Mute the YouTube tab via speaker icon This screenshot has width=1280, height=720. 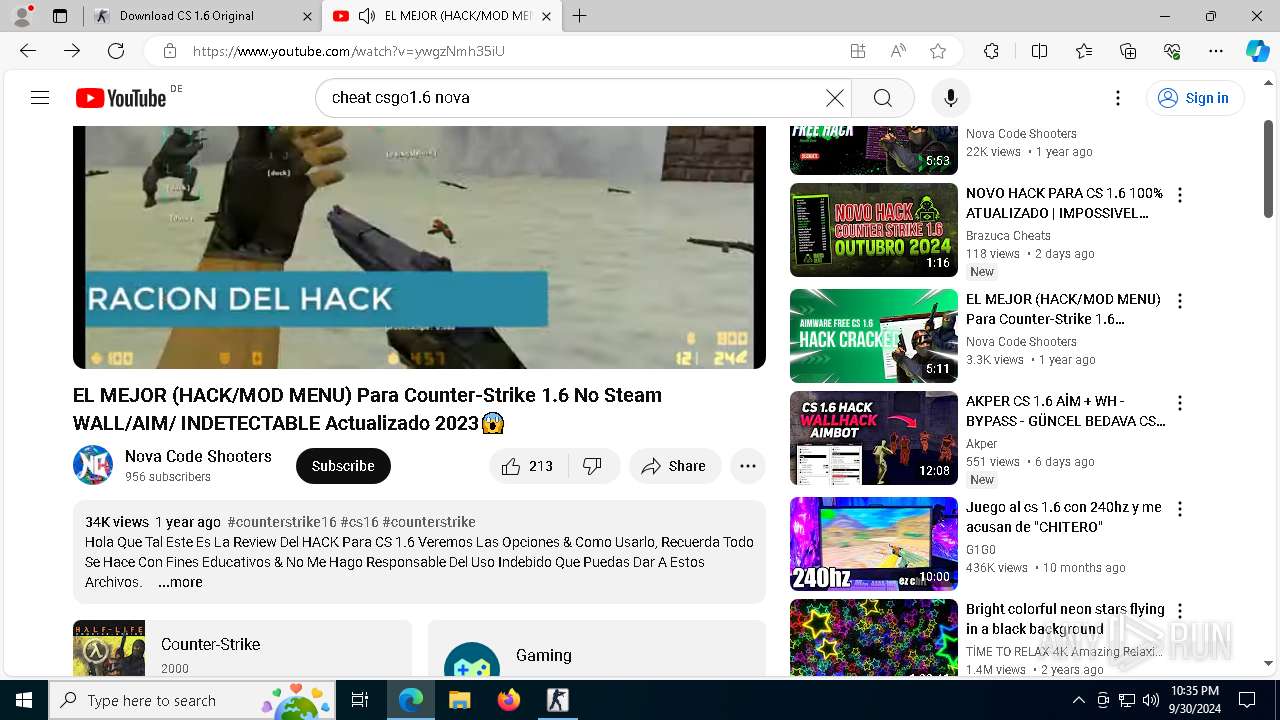[x=367, y=16]
